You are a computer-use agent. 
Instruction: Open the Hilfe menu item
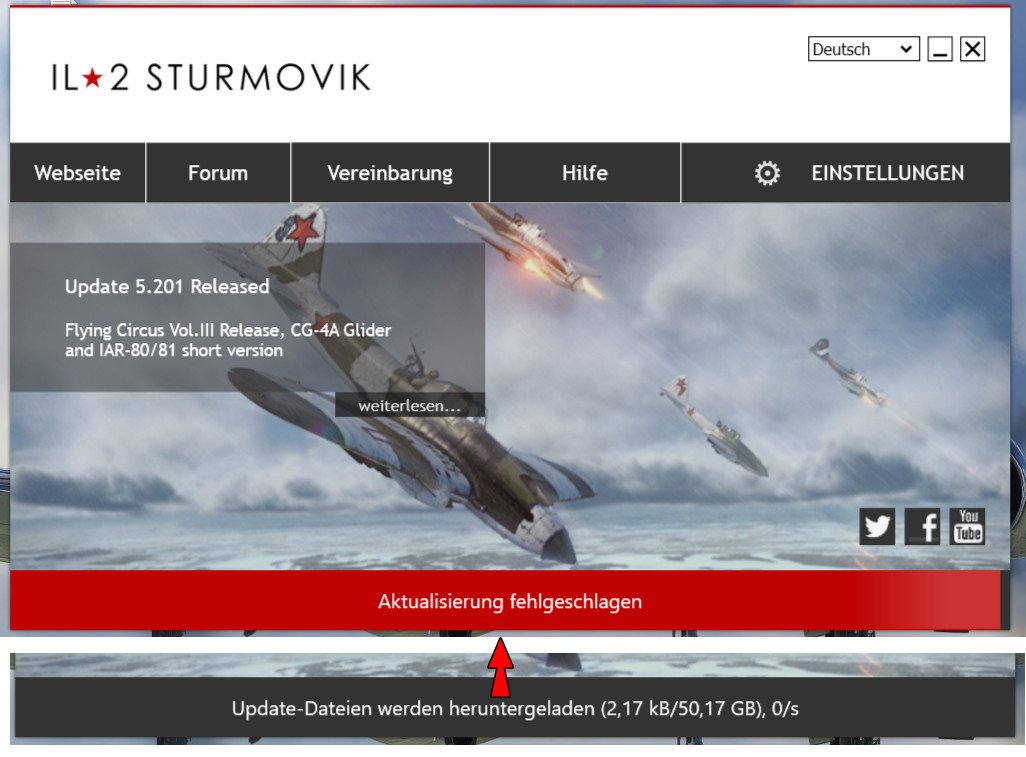coord(585,173)
